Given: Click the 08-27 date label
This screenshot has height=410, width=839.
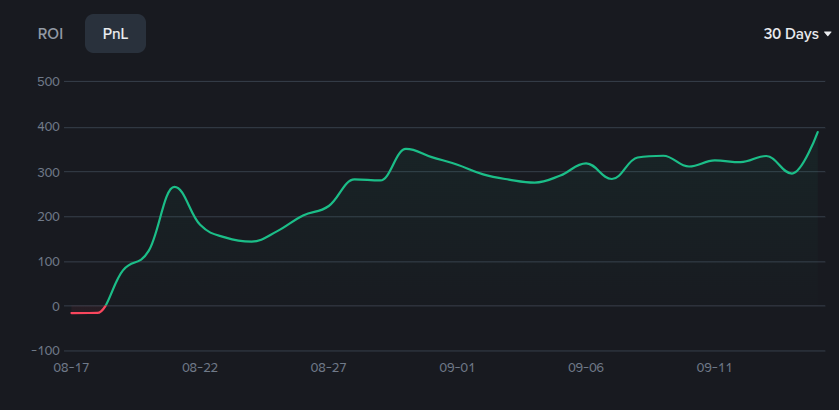Looking at the screenshot, I should tap(329, 368).
